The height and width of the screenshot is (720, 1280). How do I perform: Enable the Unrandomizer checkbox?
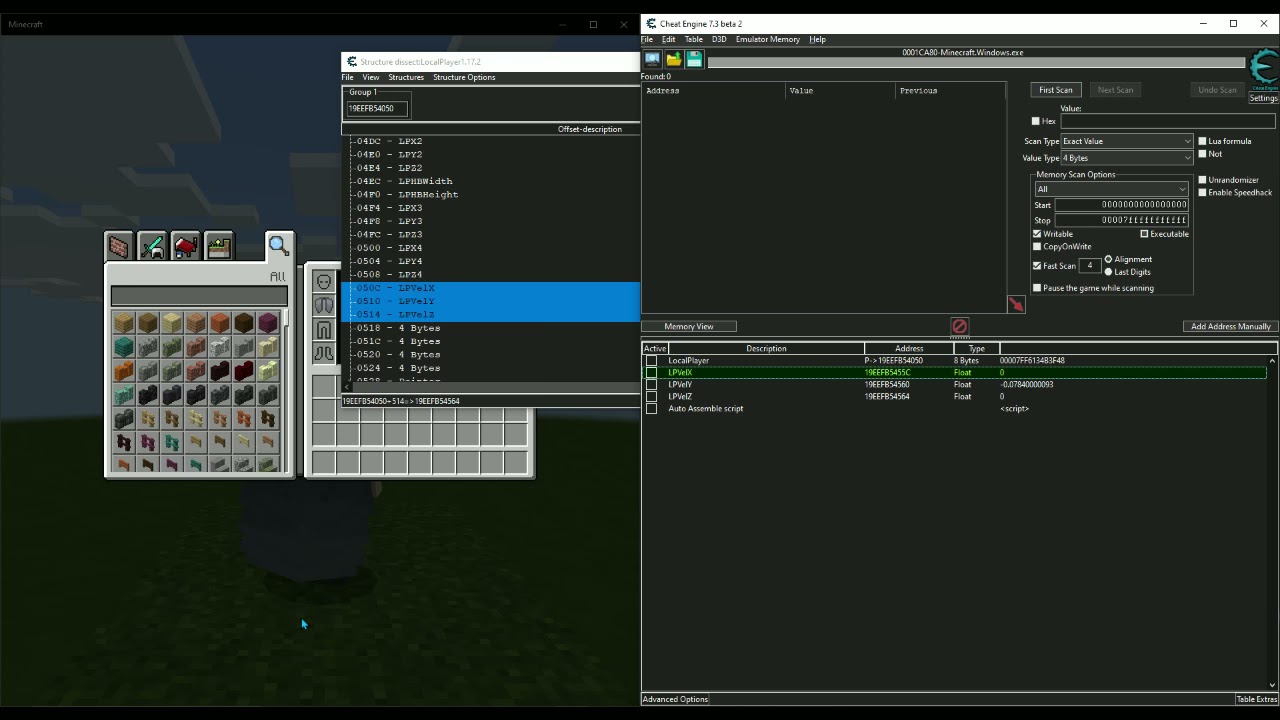(x=1202, y=180)
